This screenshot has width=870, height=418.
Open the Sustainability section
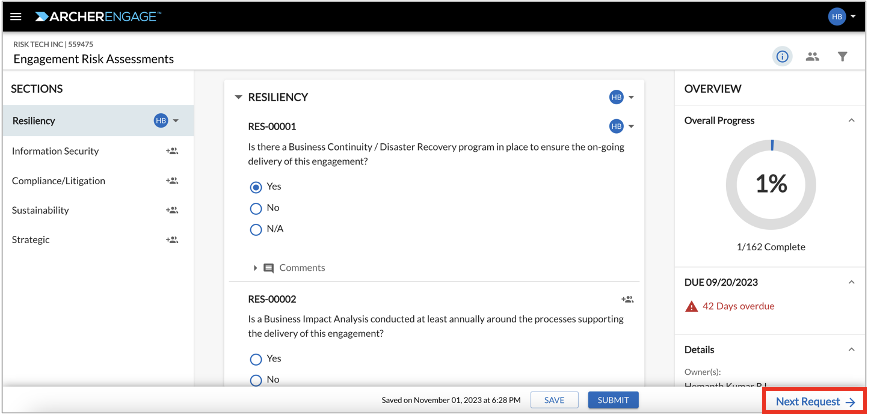41,210
